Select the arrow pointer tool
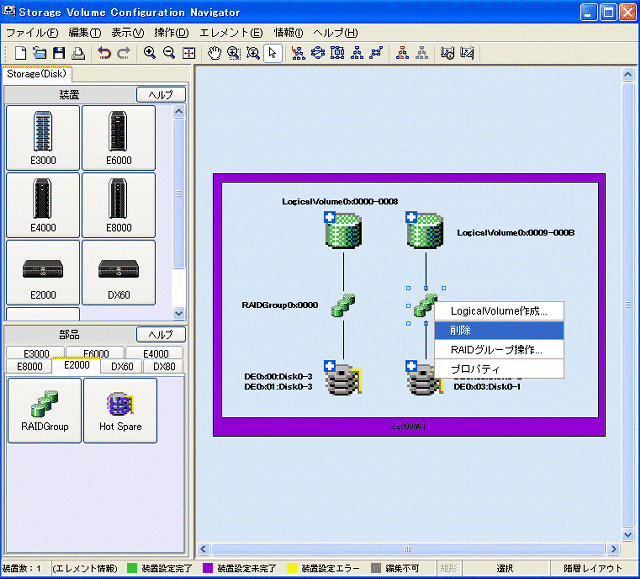The height and width of the screenshot is (579, 640). tap(273, 53)
